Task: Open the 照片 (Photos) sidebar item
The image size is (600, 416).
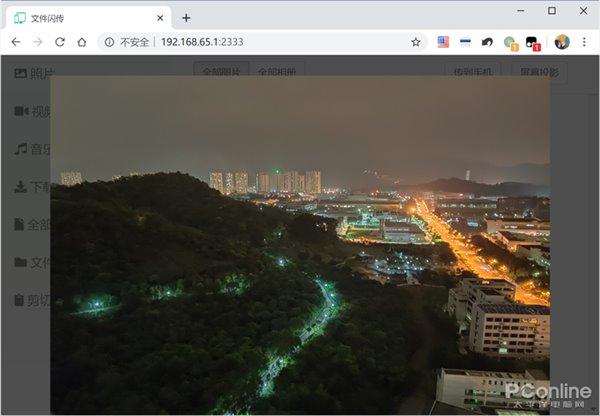Action: (34, 73)
